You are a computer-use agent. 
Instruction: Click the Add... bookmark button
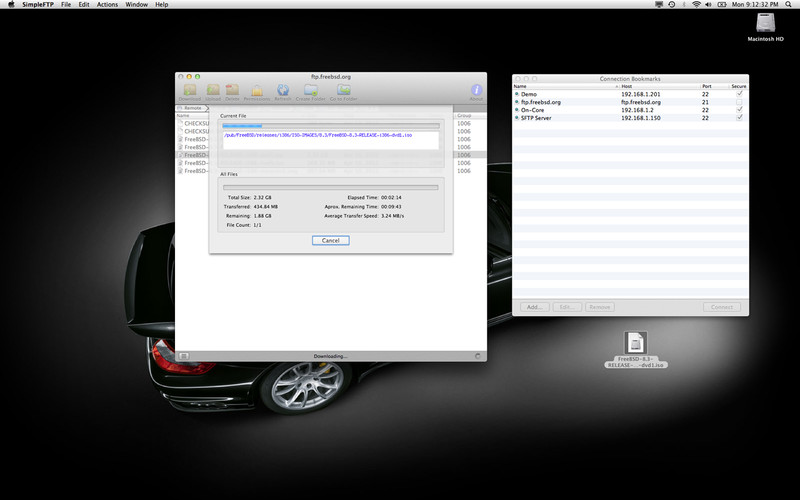click(534, 307)
